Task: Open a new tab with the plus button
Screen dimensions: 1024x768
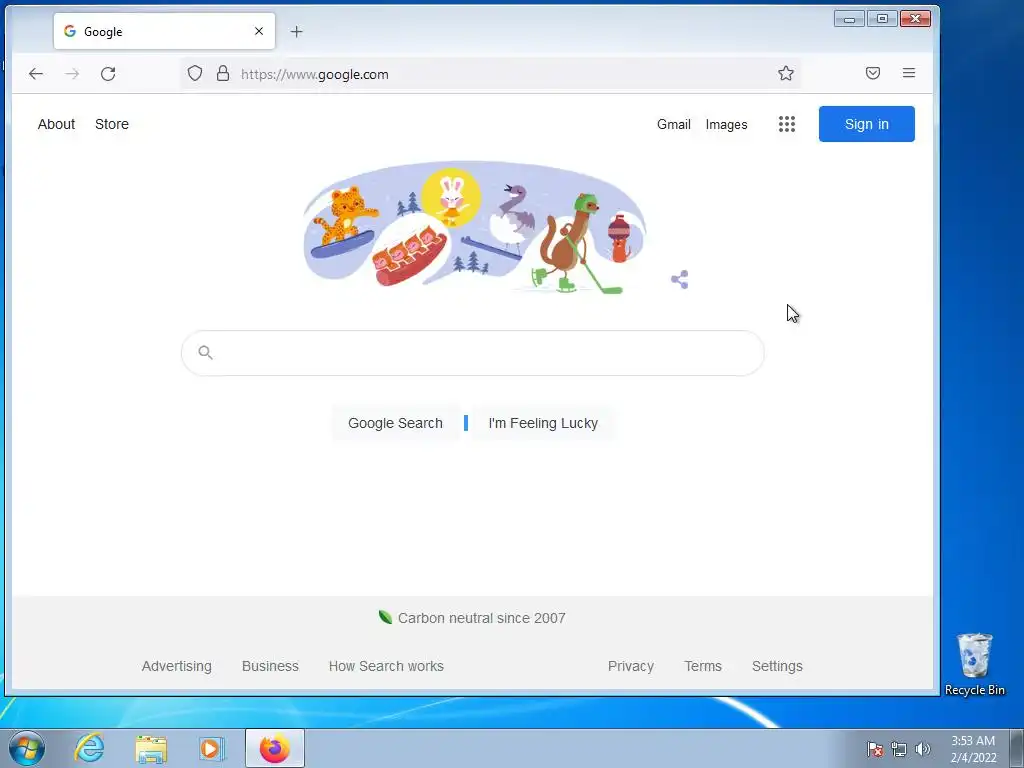Action: pos(296,31)
